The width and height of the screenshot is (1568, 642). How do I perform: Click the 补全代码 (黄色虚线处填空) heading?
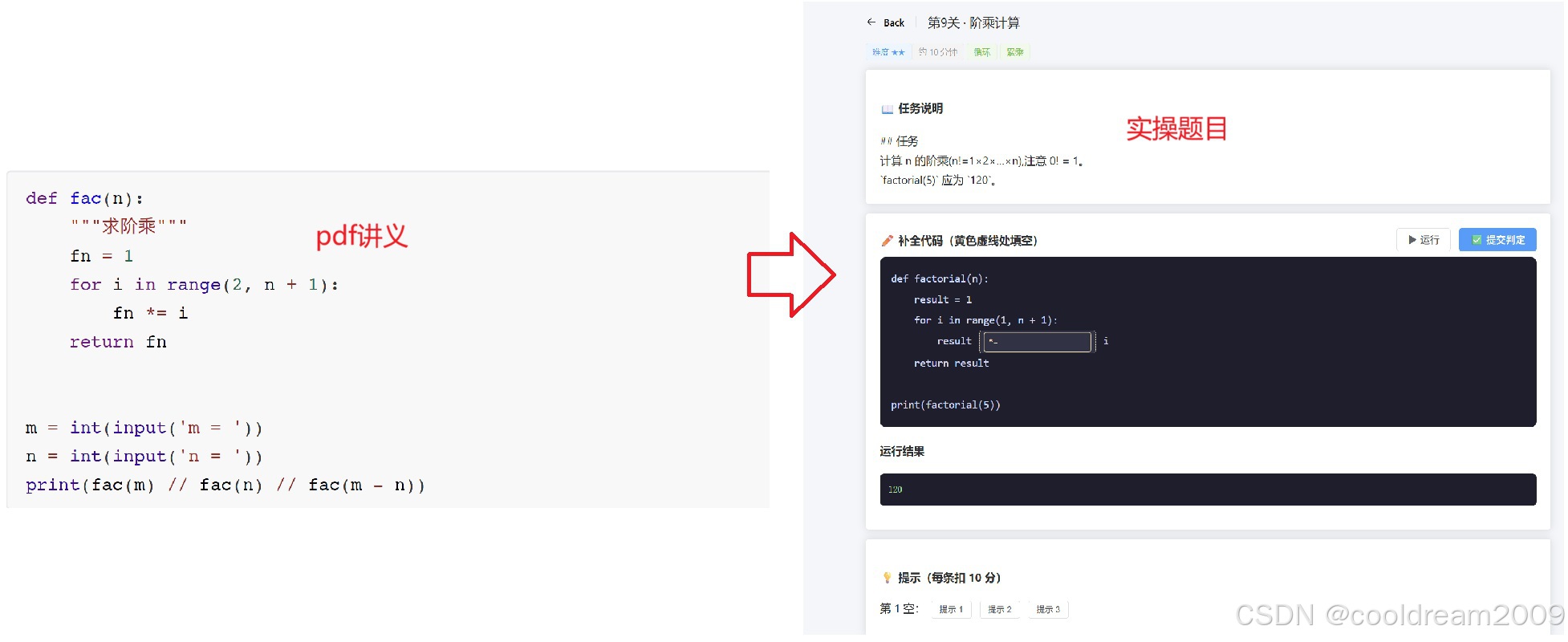pyautogui.click(x=967, y=241)
